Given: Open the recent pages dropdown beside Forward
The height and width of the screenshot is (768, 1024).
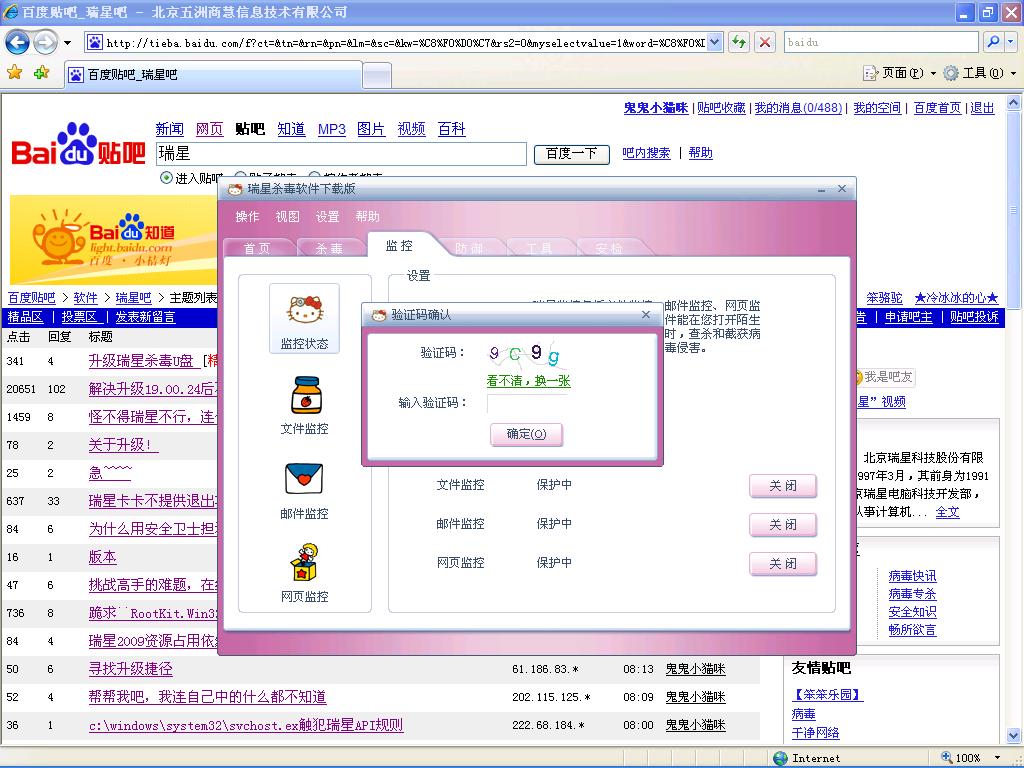Looking at the screenshot, I should (x=67, y=43).
